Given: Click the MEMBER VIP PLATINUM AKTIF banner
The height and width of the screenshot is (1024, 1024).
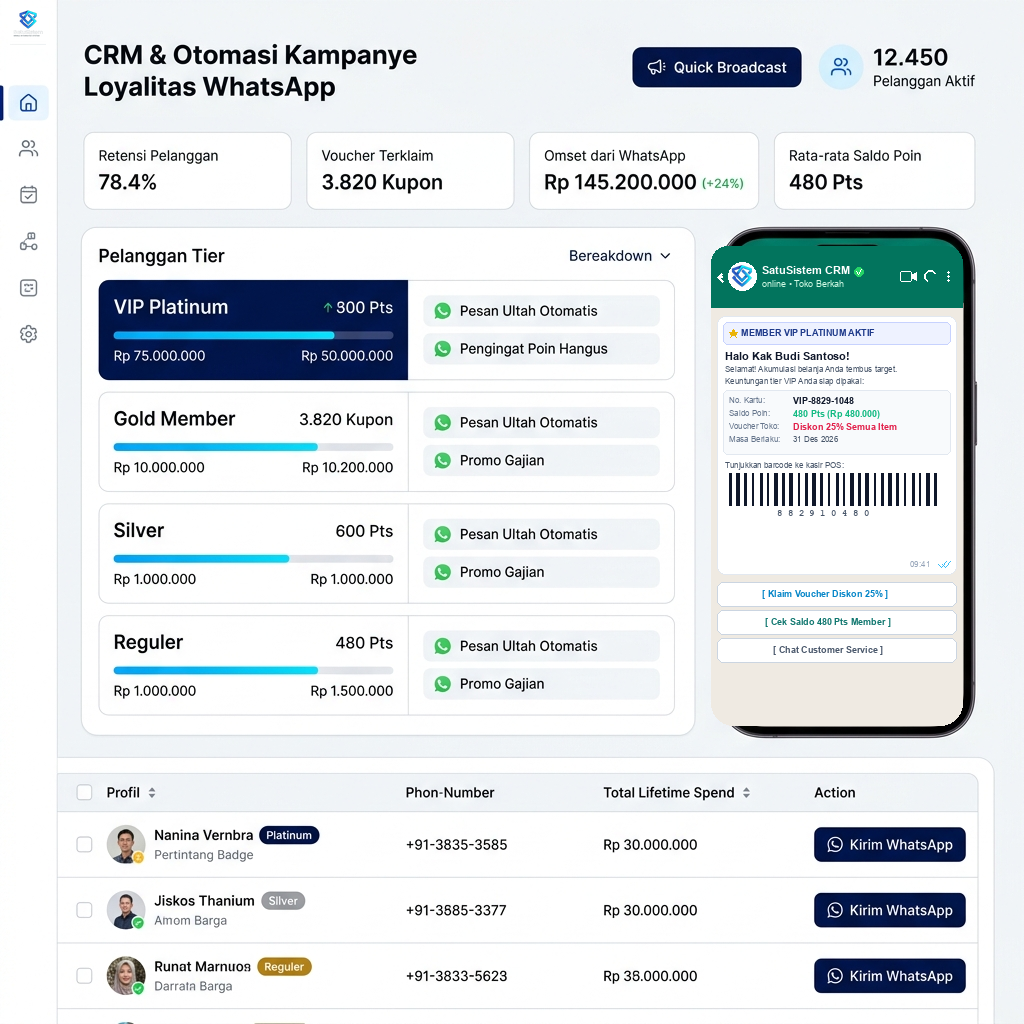Looking at the screenshot, I should (837, 333).
